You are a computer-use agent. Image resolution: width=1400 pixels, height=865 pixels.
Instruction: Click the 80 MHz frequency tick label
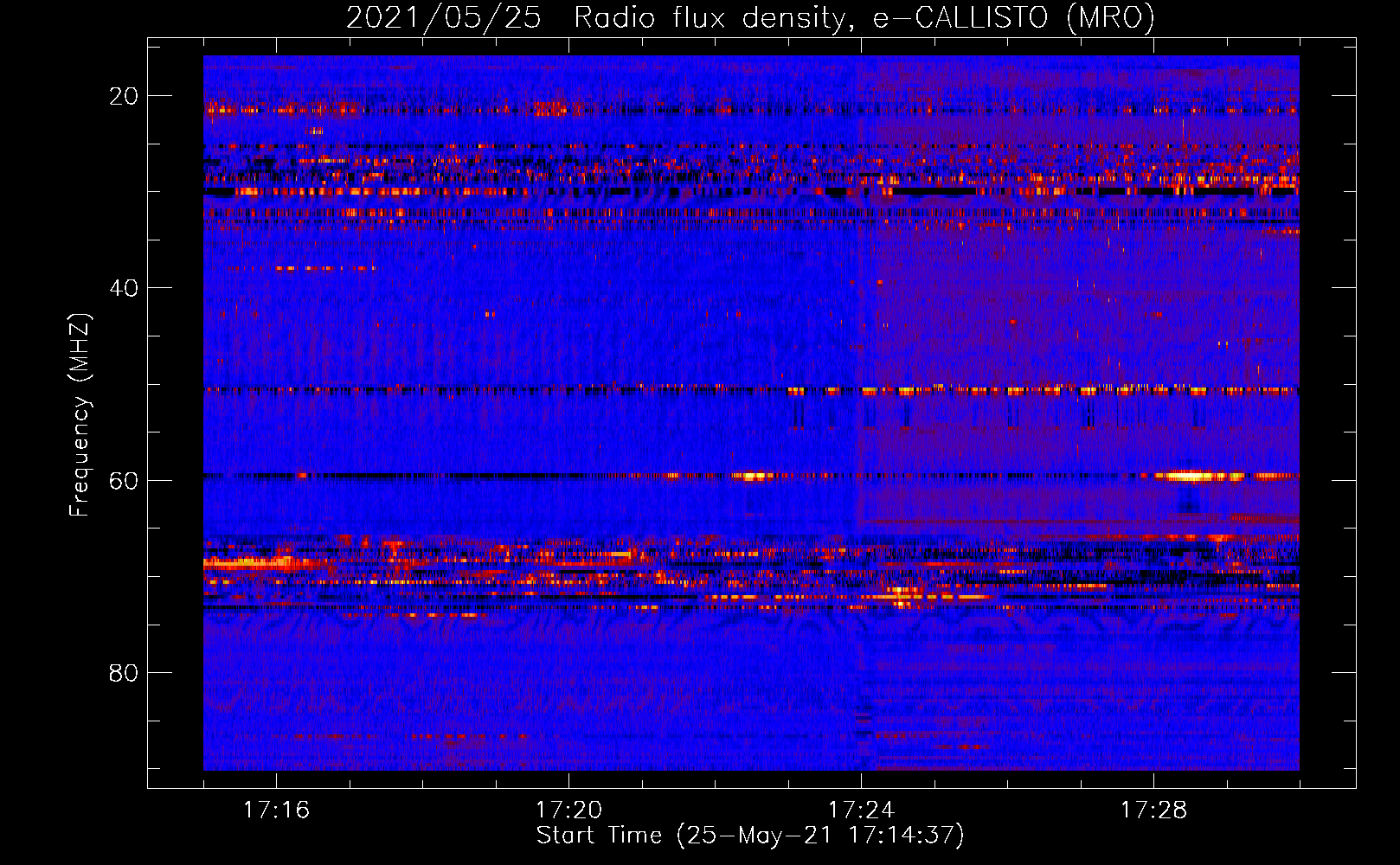pyautogui.click(x=124, y=673)
